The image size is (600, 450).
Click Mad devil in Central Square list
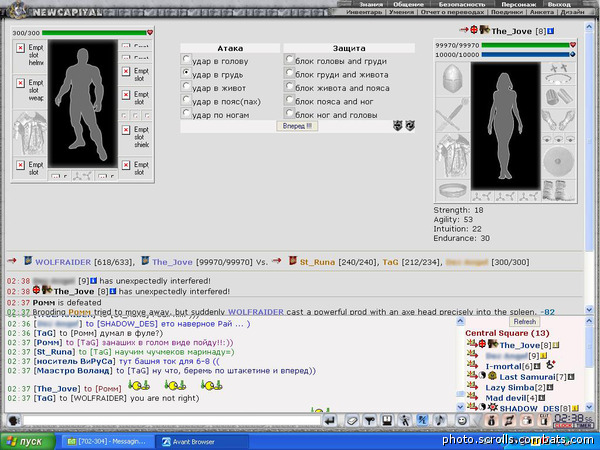tap(506, 398)
